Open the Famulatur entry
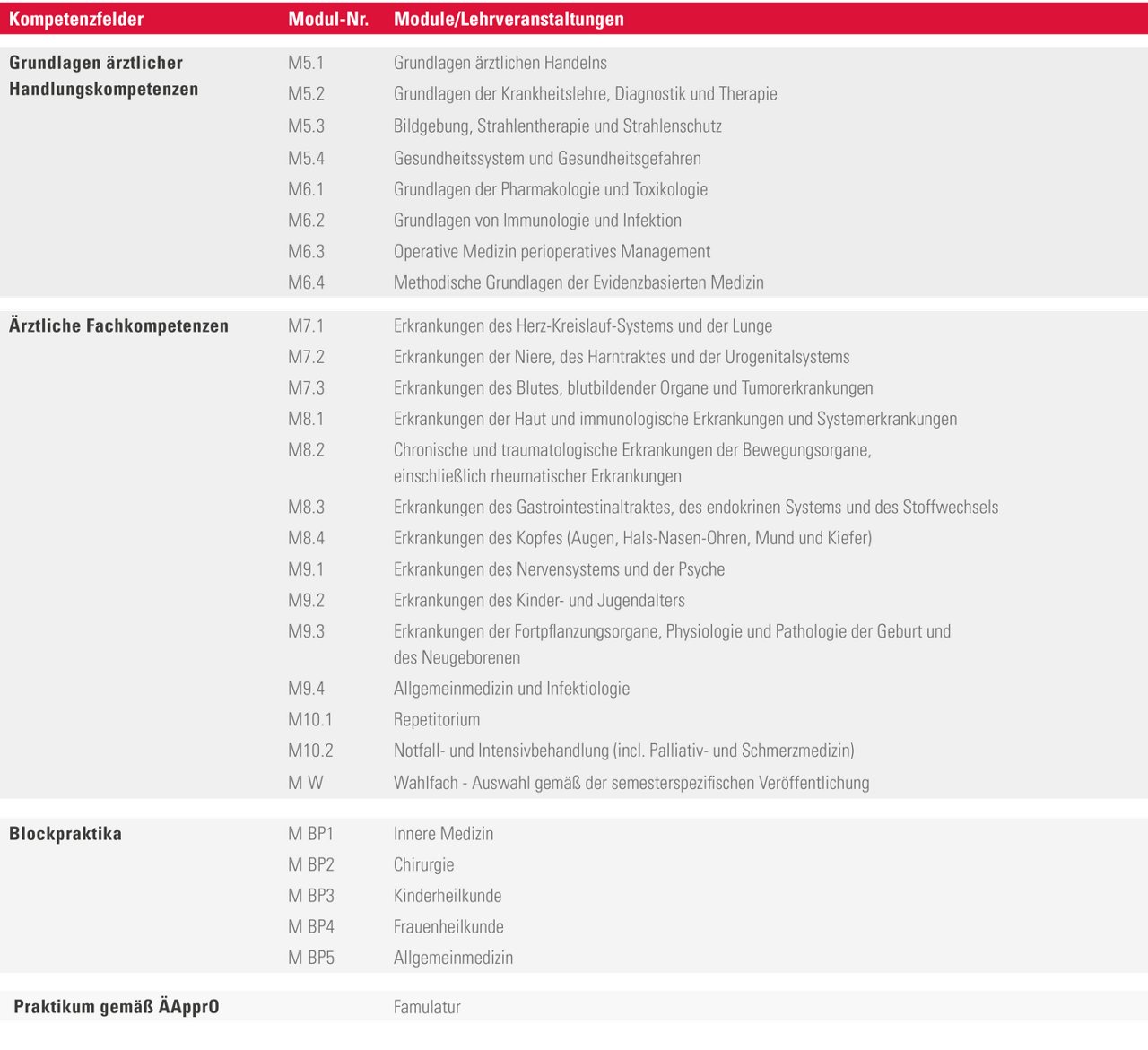This screenshot has width=1148, height=1050. click(427, 1007)
